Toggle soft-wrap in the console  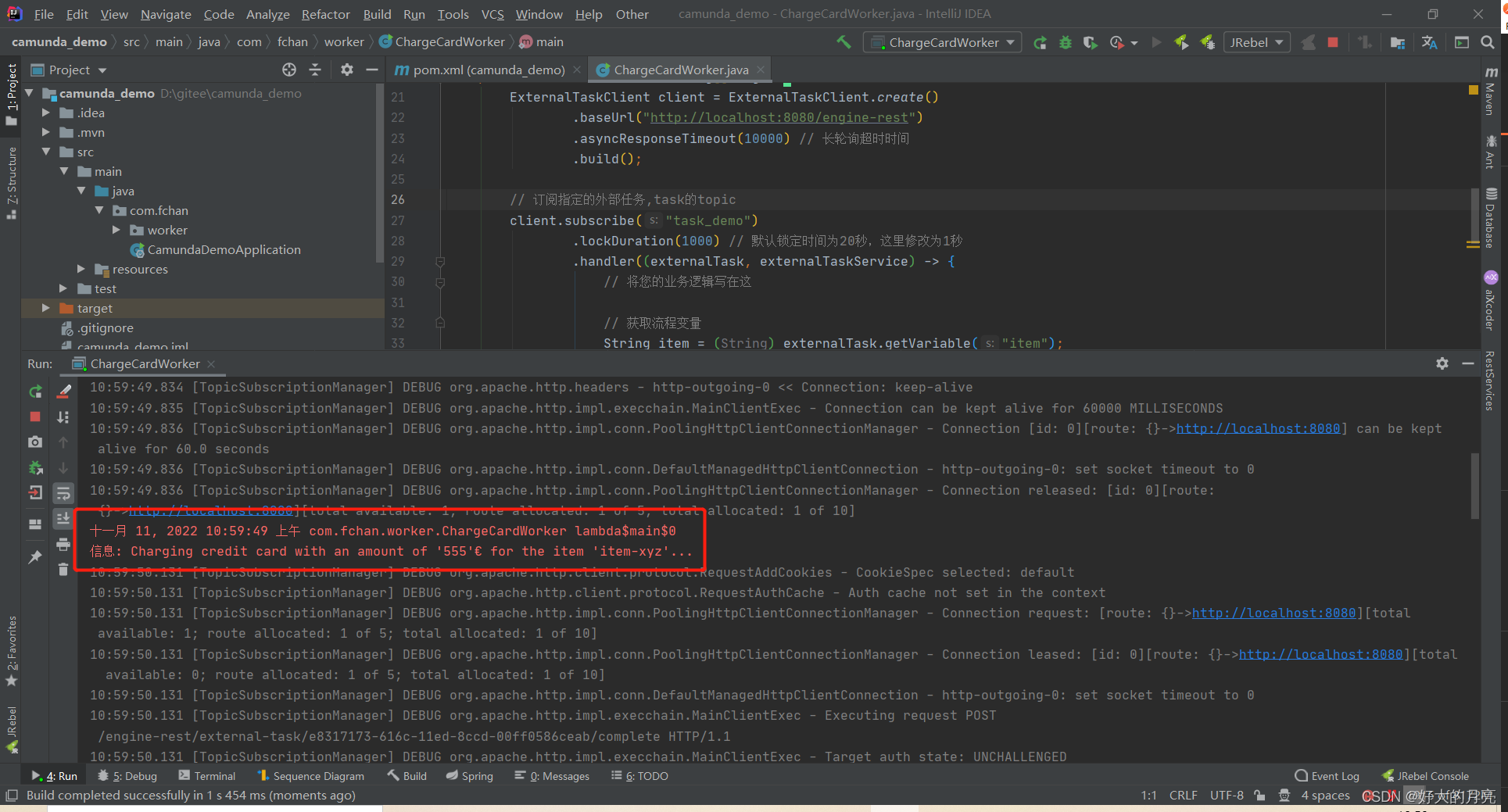(64, 492)
